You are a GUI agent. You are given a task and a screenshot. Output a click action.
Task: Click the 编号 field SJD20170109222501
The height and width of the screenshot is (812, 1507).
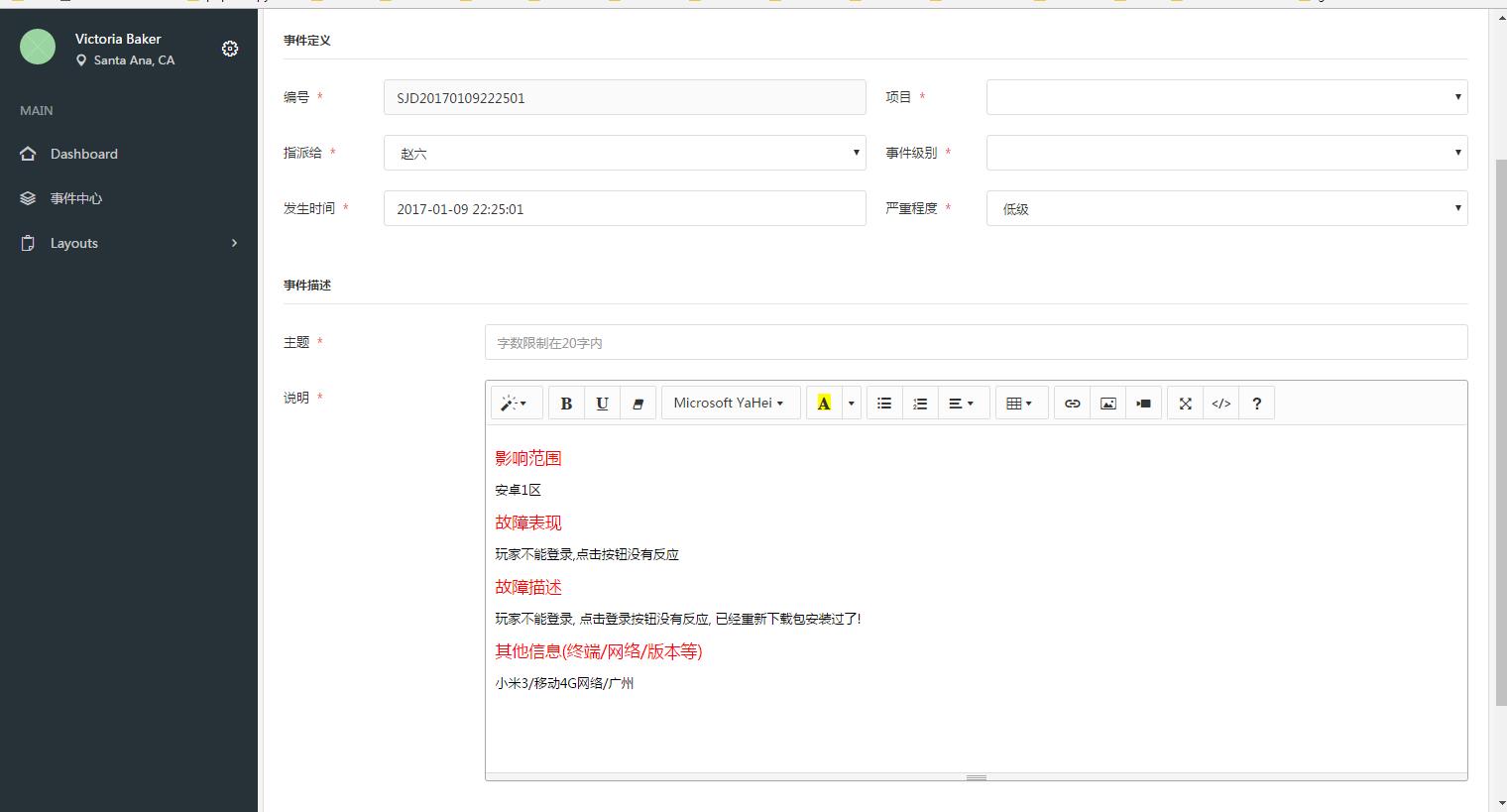(625, 97)
